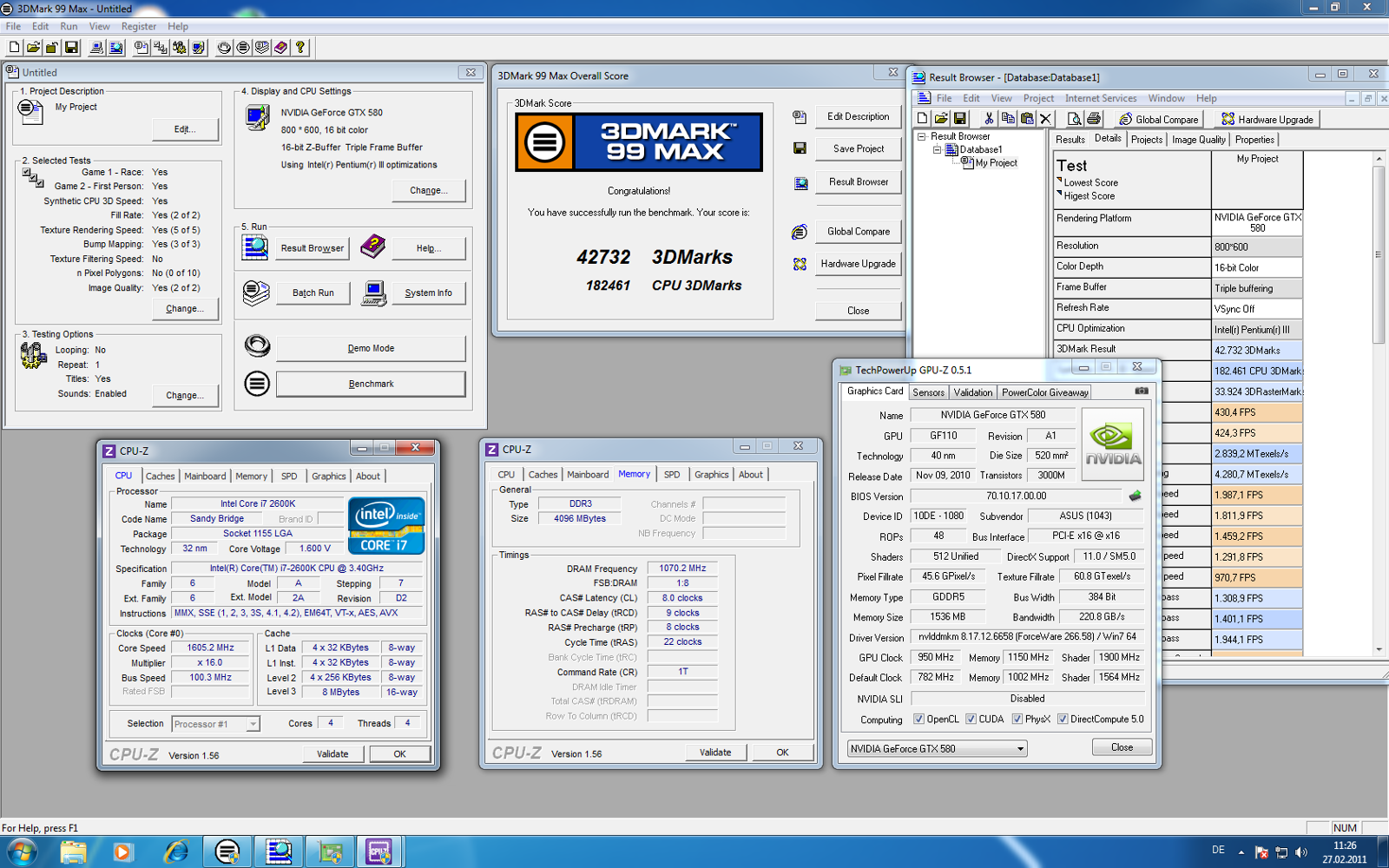
Task: Toggle the CUDA checkbox in GPU-Z
Action: point(971,720)
